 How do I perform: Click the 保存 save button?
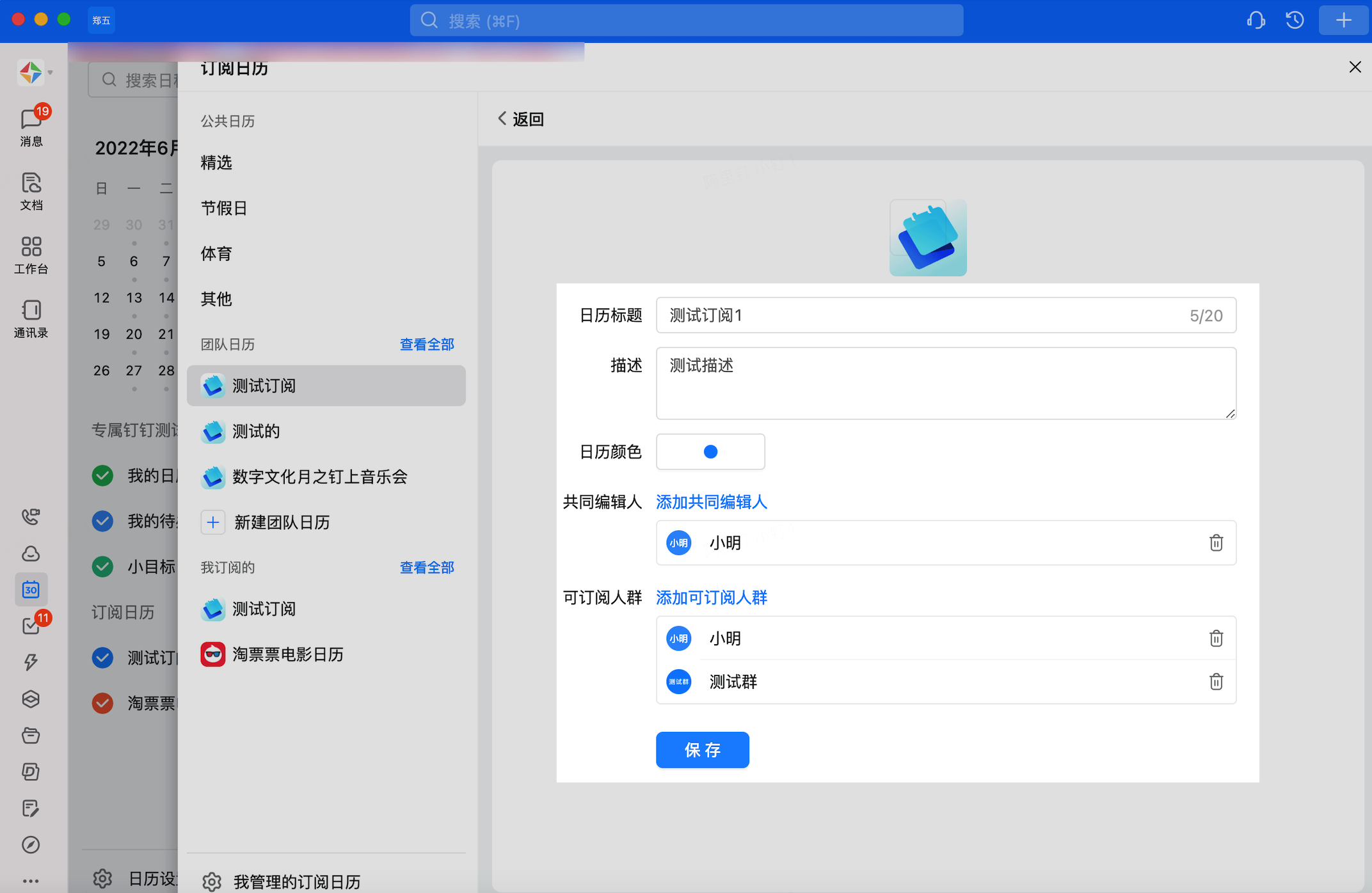(x=702, y=749)
